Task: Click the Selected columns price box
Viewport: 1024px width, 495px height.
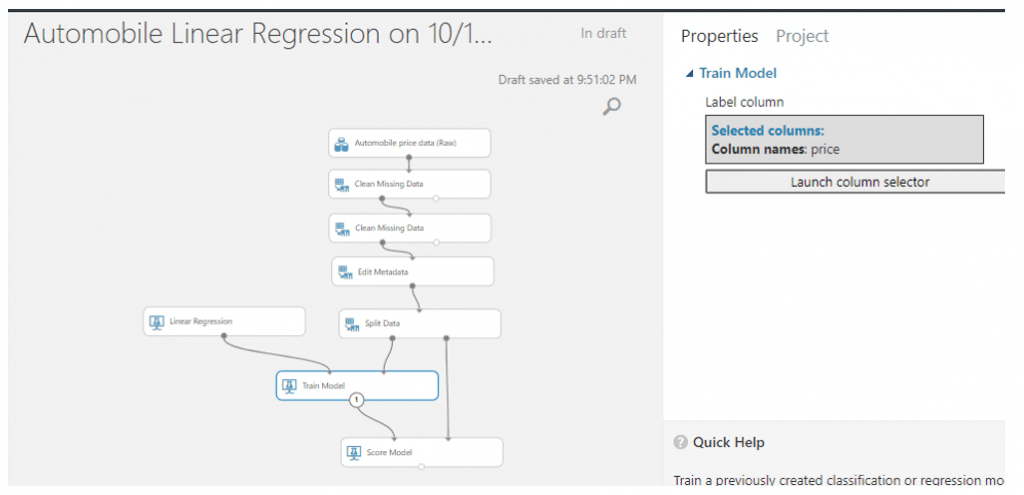Action: 844,139
